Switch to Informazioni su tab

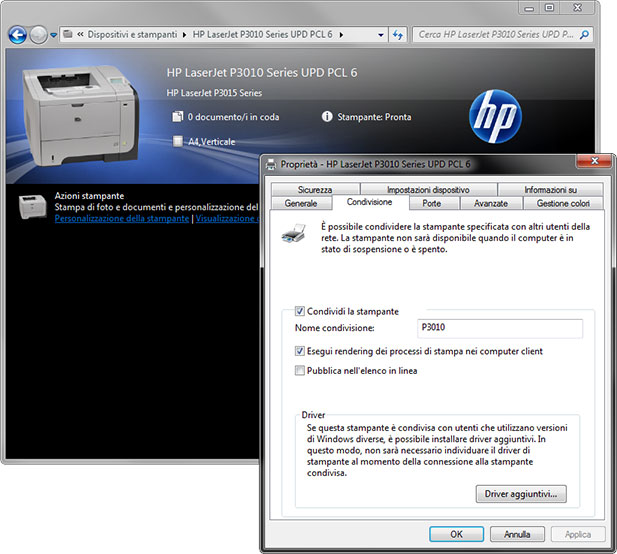pos(550,190)
